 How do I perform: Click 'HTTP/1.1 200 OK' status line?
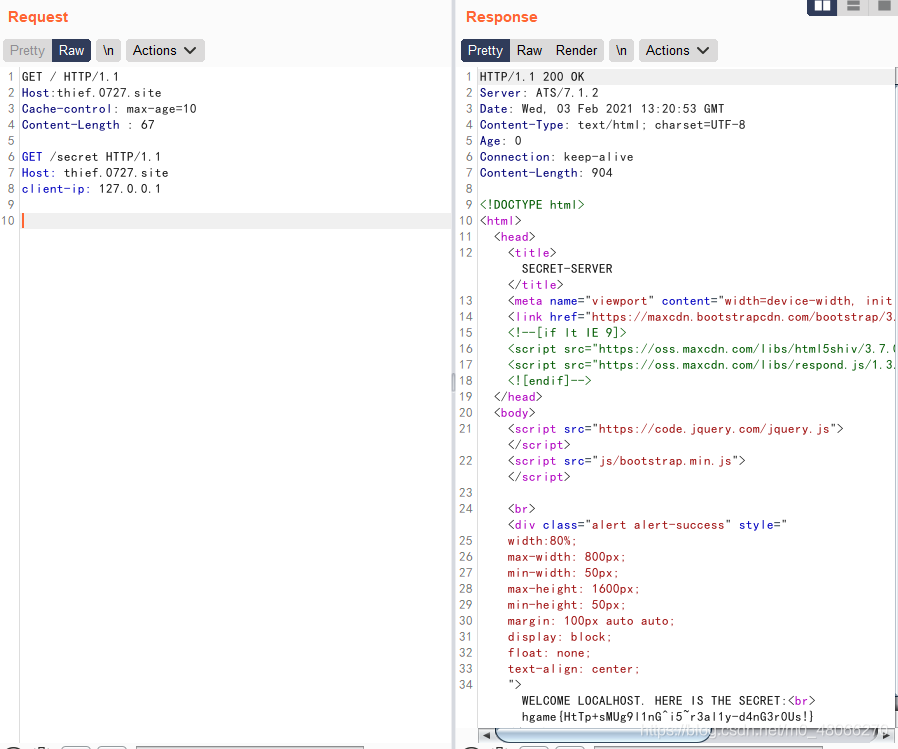(532, 77)
